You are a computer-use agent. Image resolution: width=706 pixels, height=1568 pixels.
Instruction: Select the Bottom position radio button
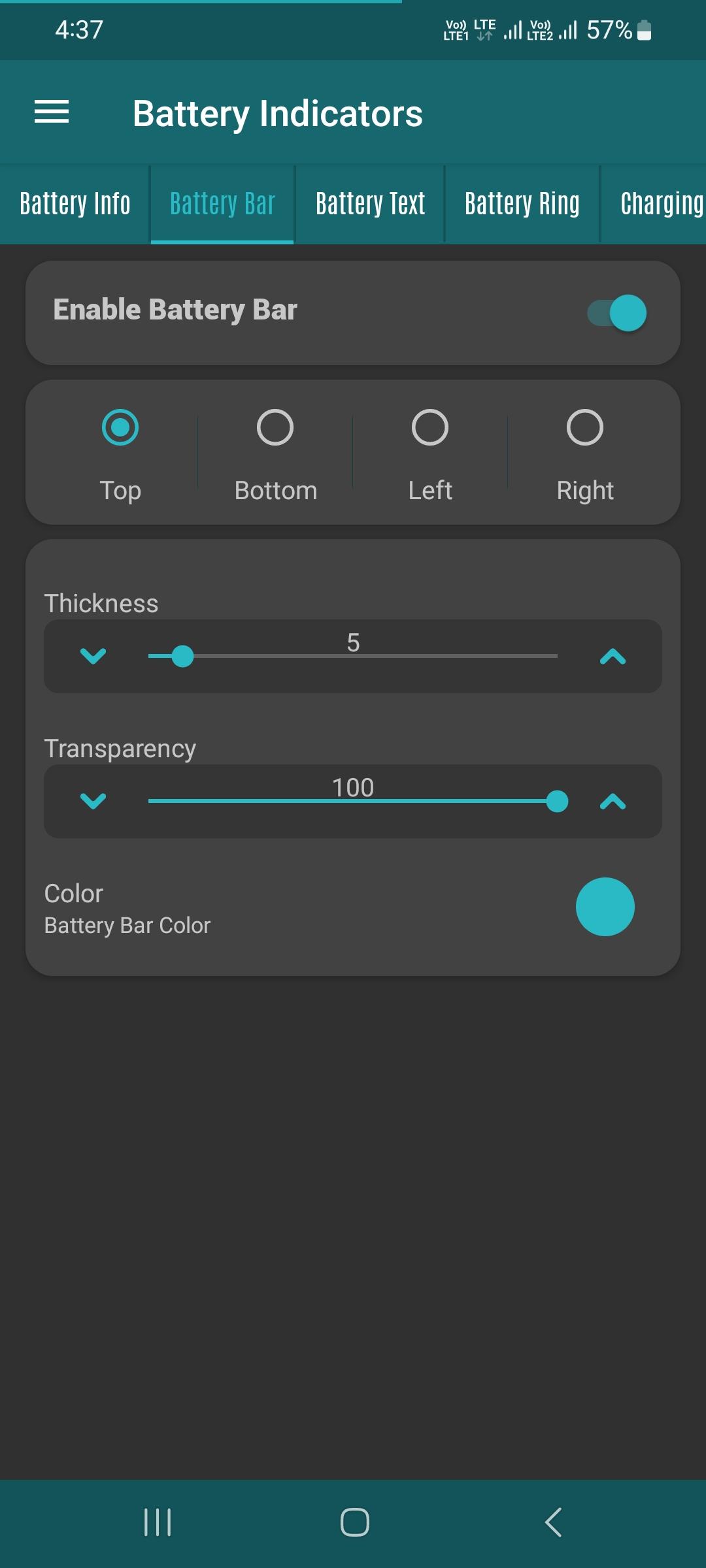point(275,427)
